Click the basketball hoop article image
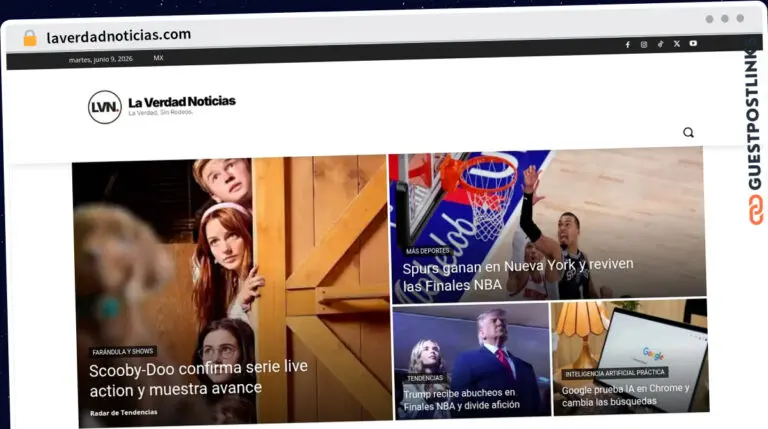This screenshot has height=429, width=768. pyautogui.click(x=547, y=225)
